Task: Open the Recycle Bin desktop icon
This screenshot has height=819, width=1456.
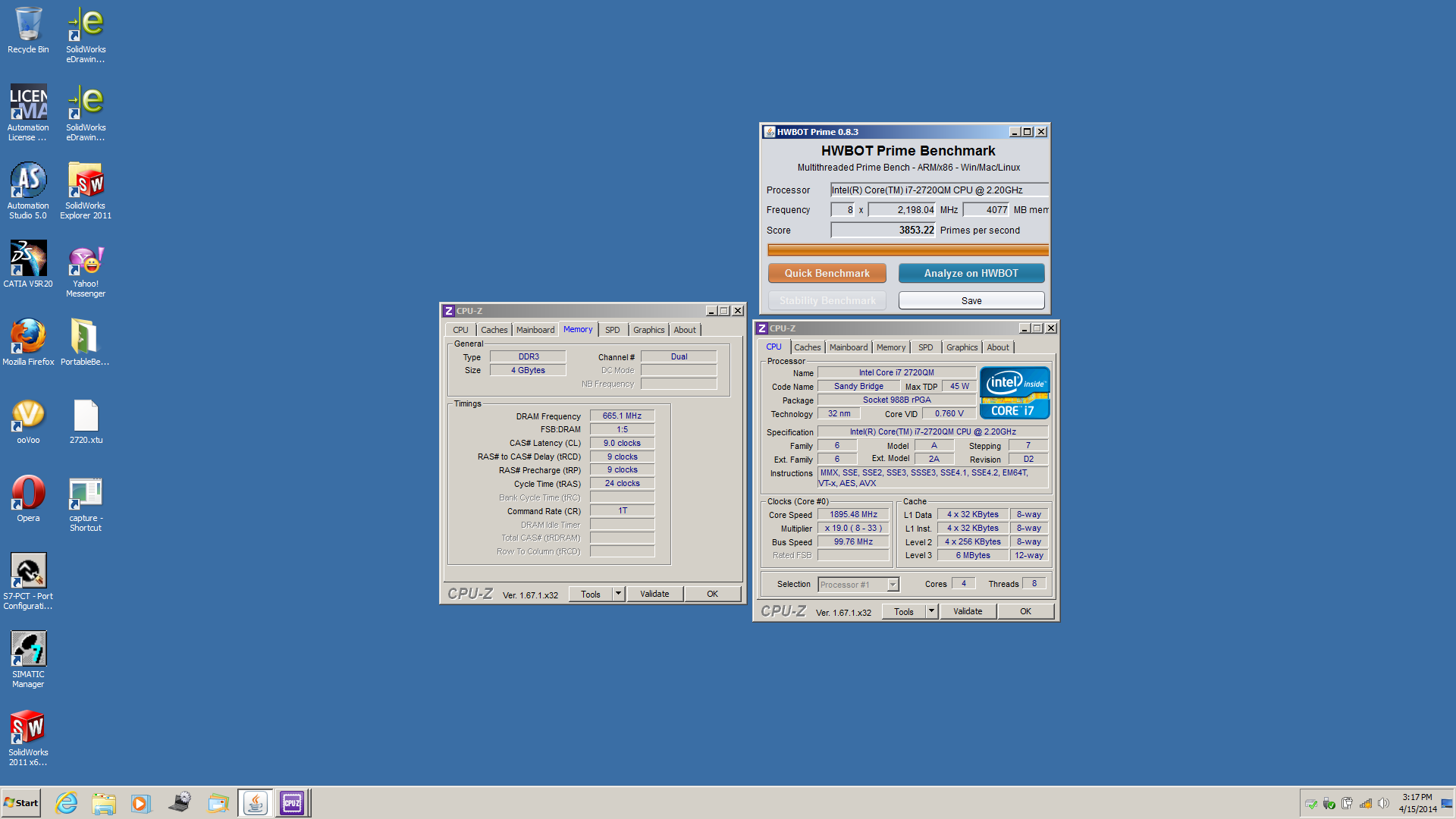Action: coord(28,30)
